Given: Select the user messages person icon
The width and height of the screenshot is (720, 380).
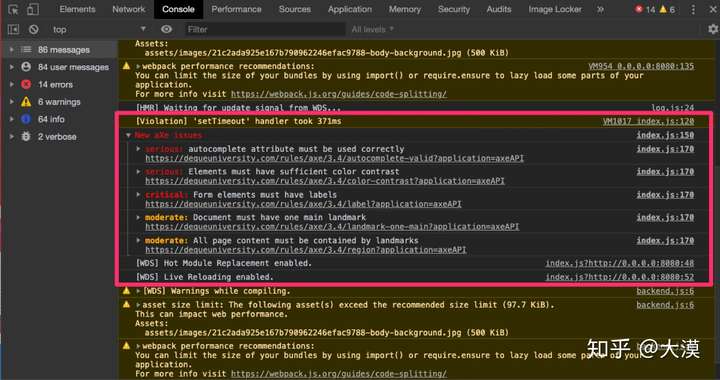Looking at the screenshot, I should click(x=26, y=67).
